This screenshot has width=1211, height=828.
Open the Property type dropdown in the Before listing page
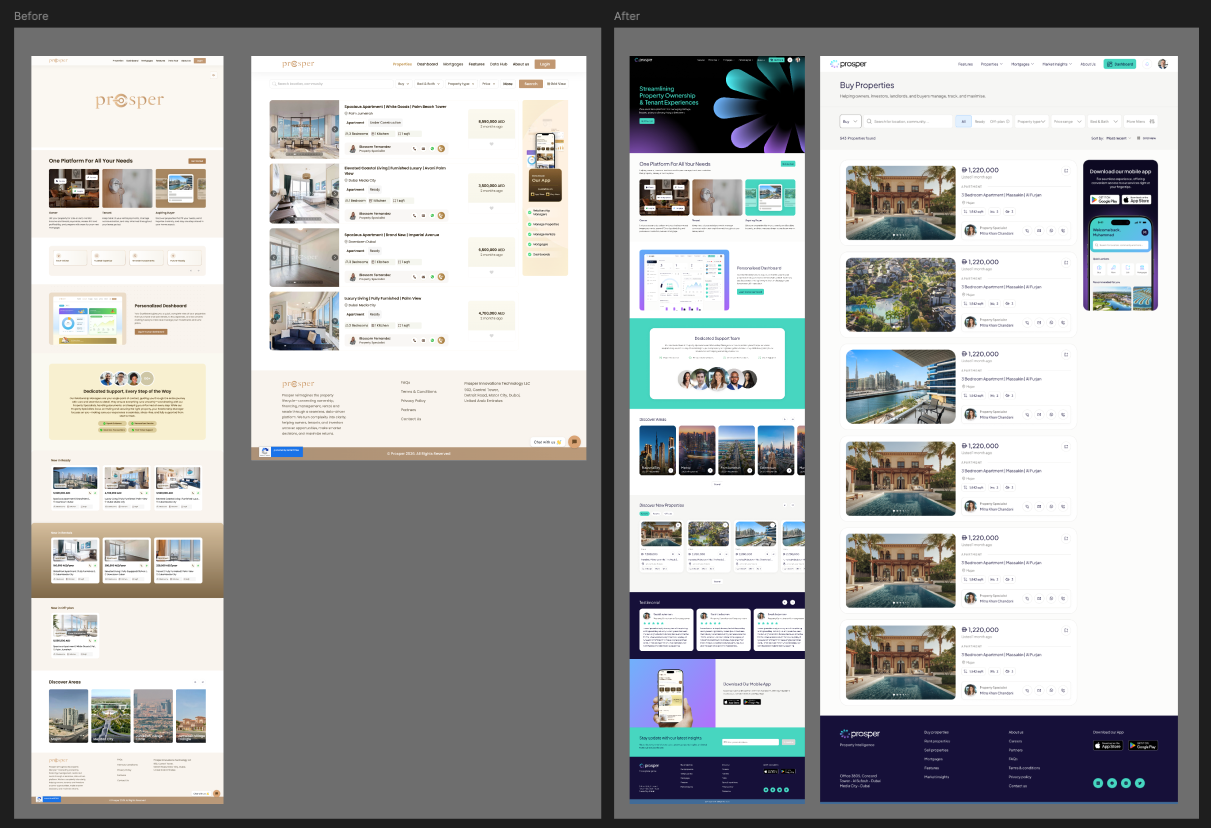pos(462,84)
